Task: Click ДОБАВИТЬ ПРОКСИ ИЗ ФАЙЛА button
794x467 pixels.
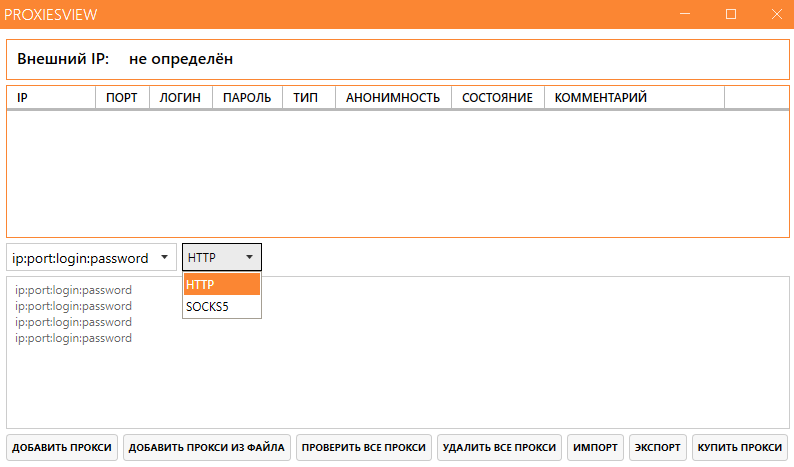Action: point(207,448)
